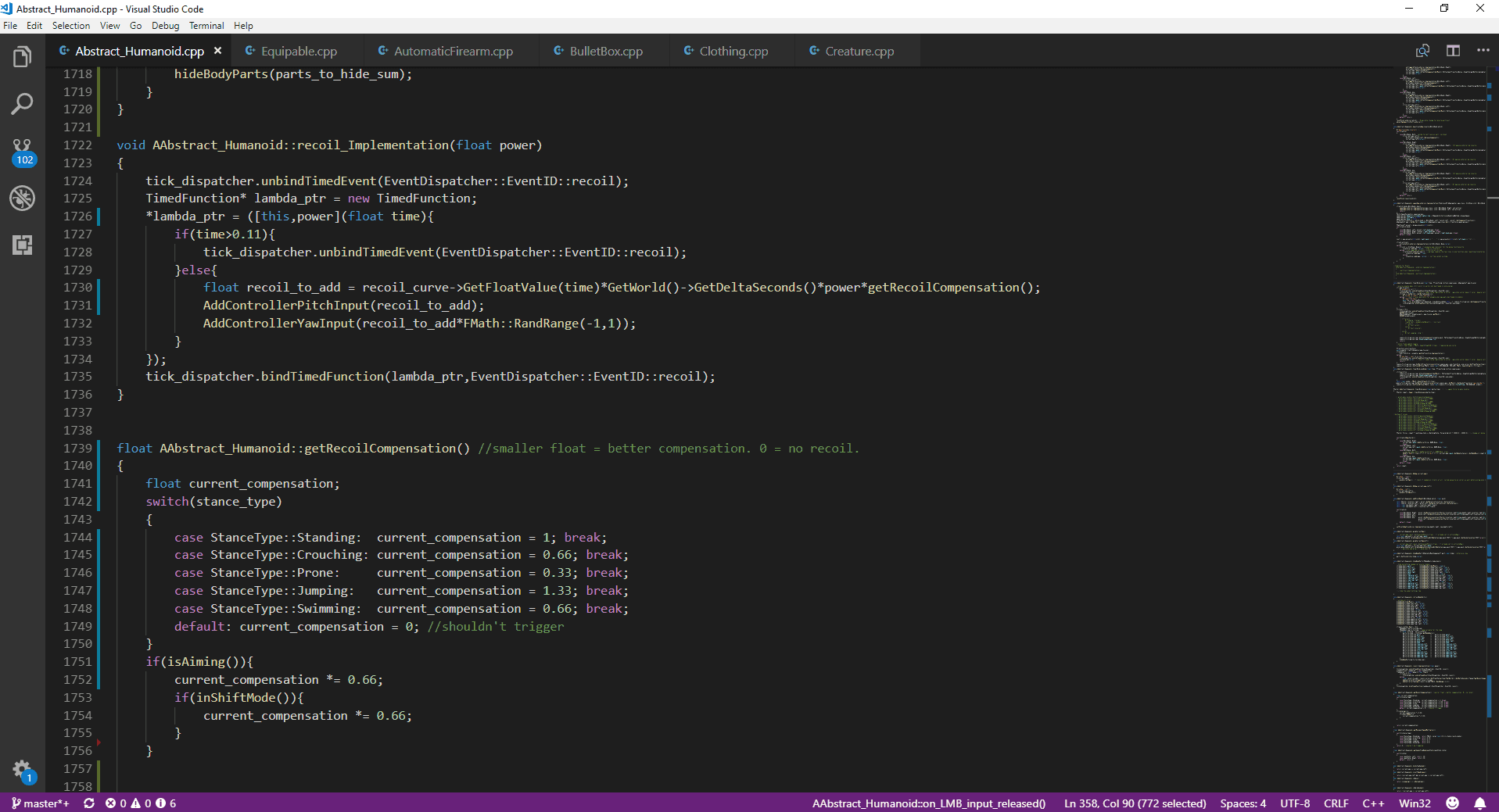Open the Terminal menu
The image size is (1499, 812).
coord(206,26)
